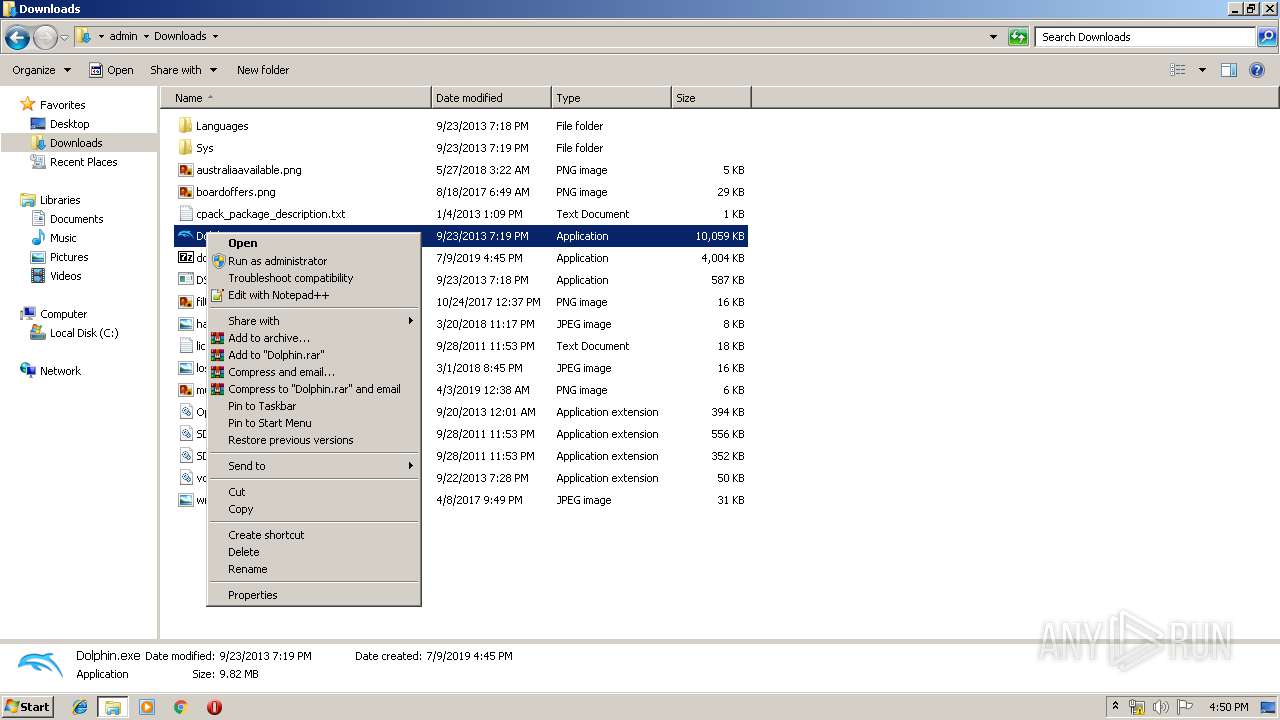Choose Cut from context menu

pos(313,492)
